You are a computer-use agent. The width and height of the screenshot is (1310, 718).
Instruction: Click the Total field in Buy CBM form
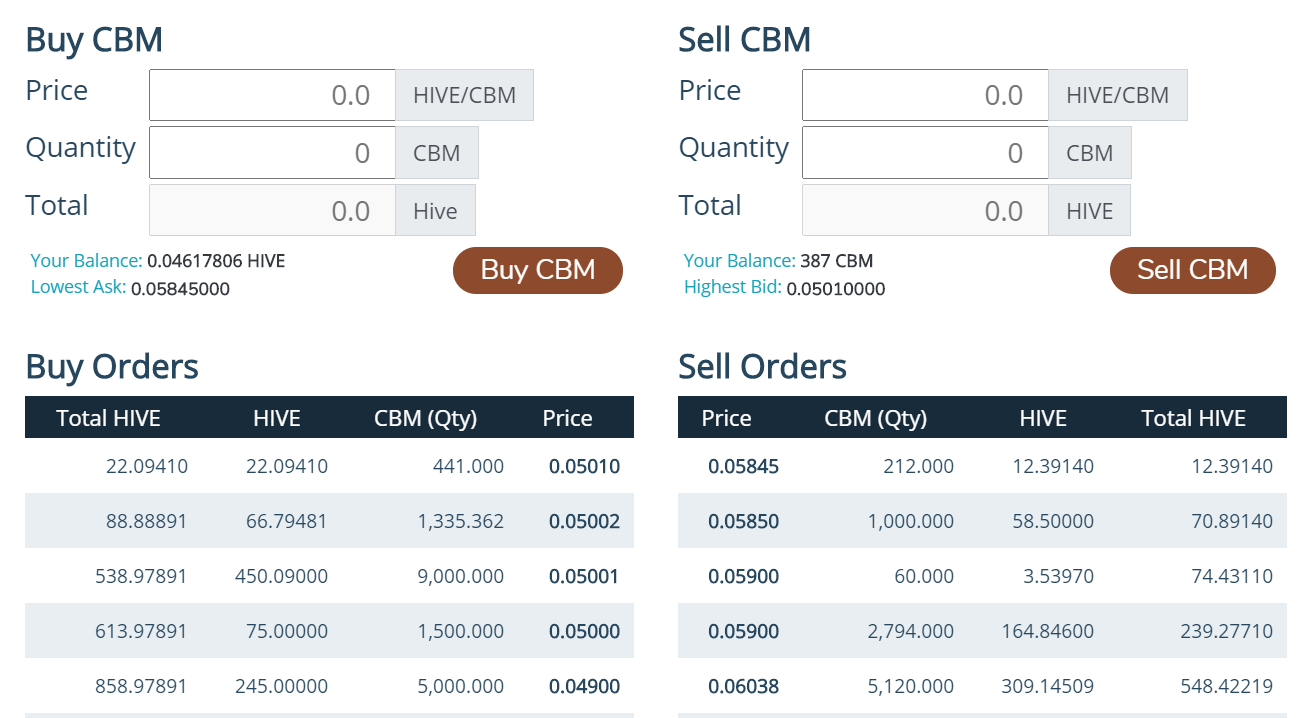pos(273,210)
